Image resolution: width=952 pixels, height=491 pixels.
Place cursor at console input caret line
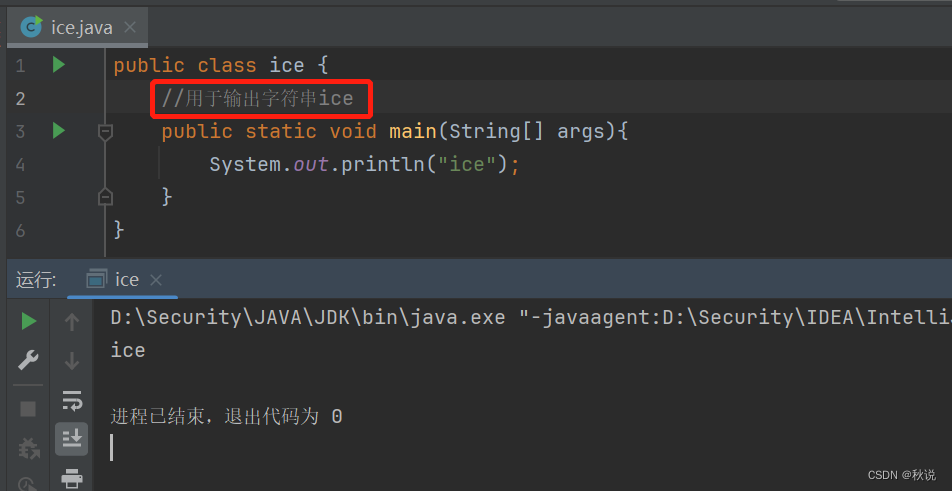[x=112, y=448]
